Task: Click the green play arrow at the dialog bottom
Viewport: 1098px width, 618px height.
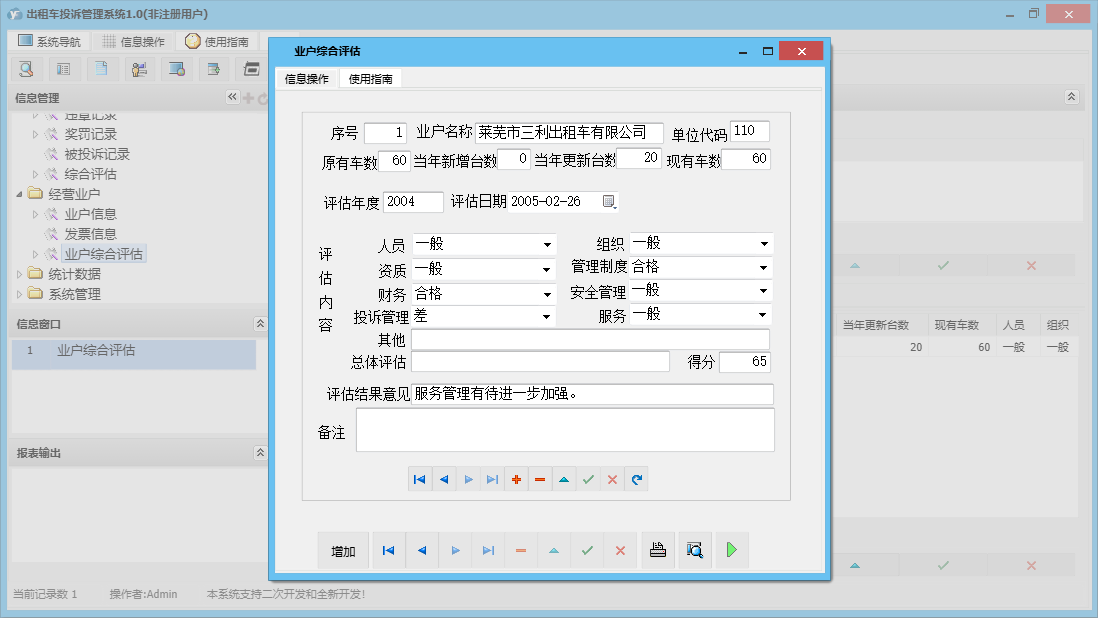Action: pos(731,549)
